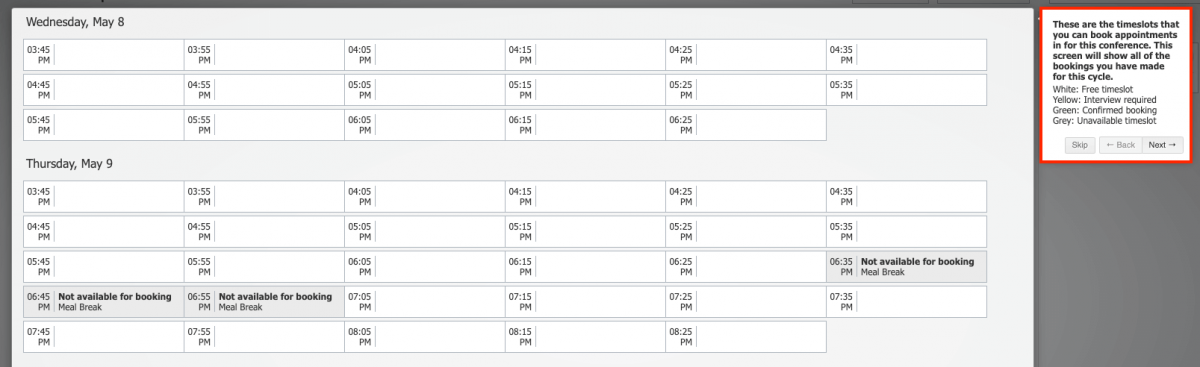This screenshot has height=367, width=1200.
Task: Select Wednesday 05:45 PM timeslot
Action: click(104, 125)
